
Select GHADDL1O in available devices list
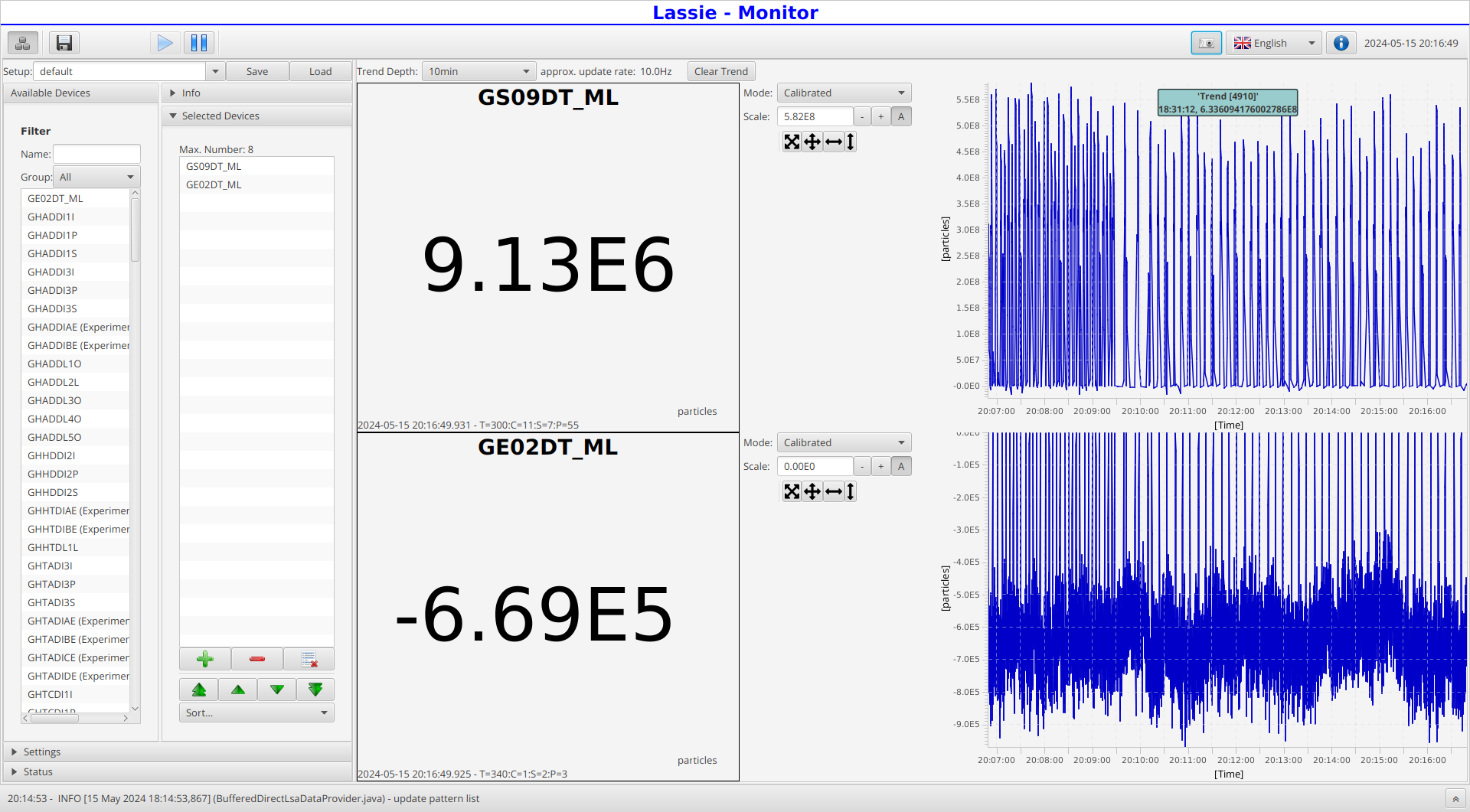click(76, 364)
